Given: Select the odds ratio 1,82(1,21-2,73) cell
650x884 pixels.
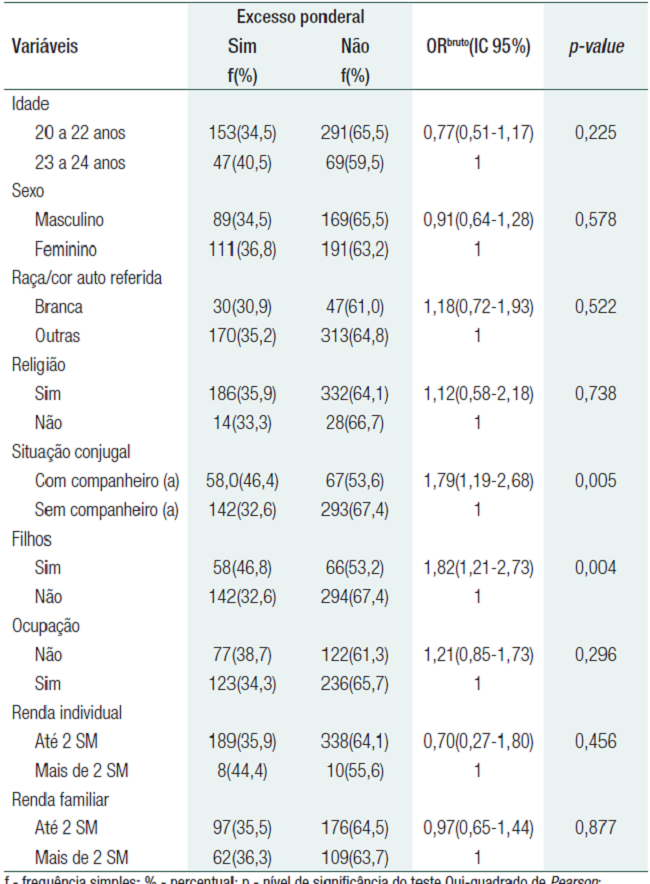Looking at the screenshot, I should pos(478,568).
